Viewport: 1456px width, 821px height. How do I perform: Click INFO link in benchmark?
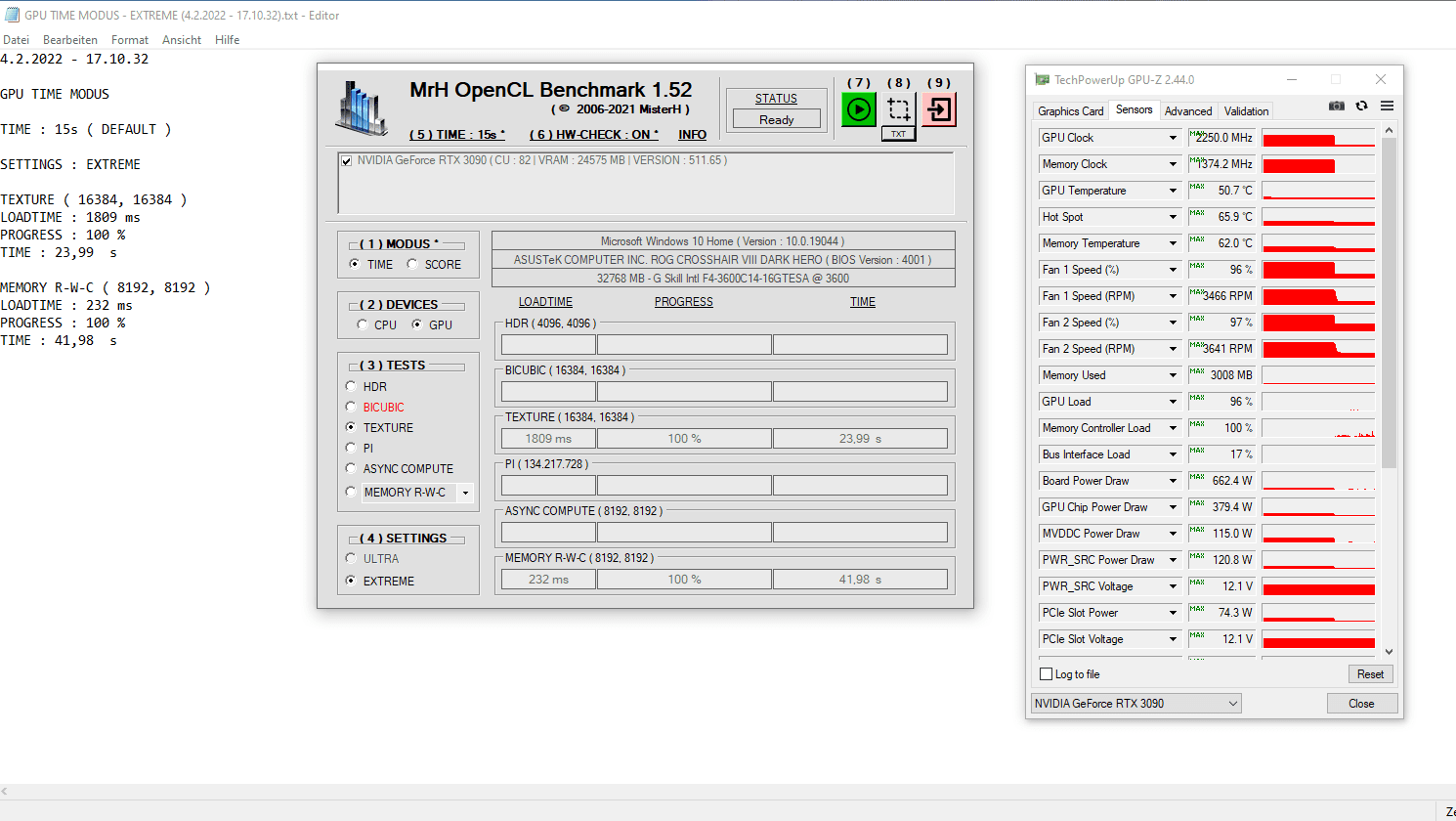tap(692, 135)
